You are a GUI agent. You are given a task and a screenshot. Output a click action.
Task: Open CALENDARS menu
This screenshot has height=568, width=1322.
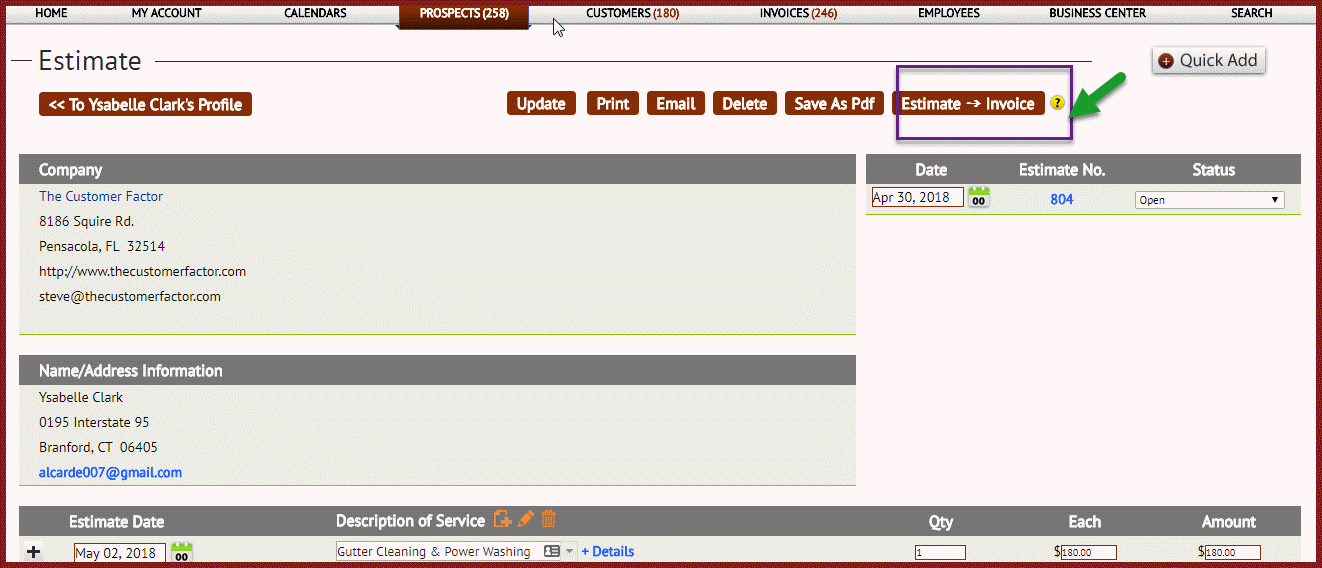coord(315,13)
